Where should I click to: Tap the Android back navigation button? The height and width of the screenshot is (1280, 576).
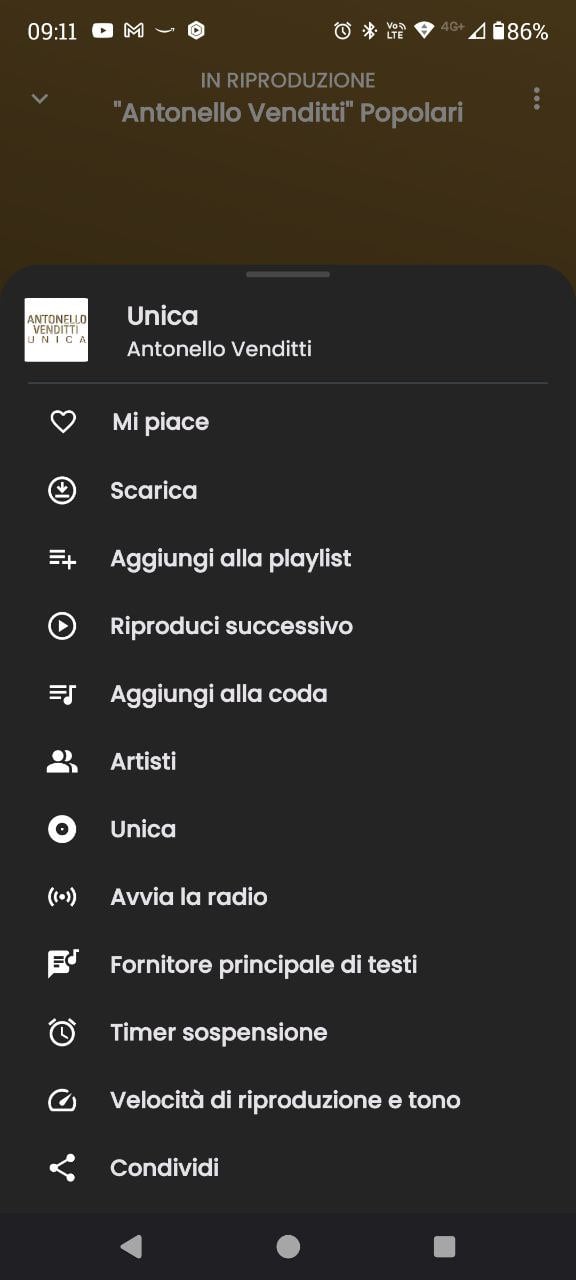point(131,1246)
